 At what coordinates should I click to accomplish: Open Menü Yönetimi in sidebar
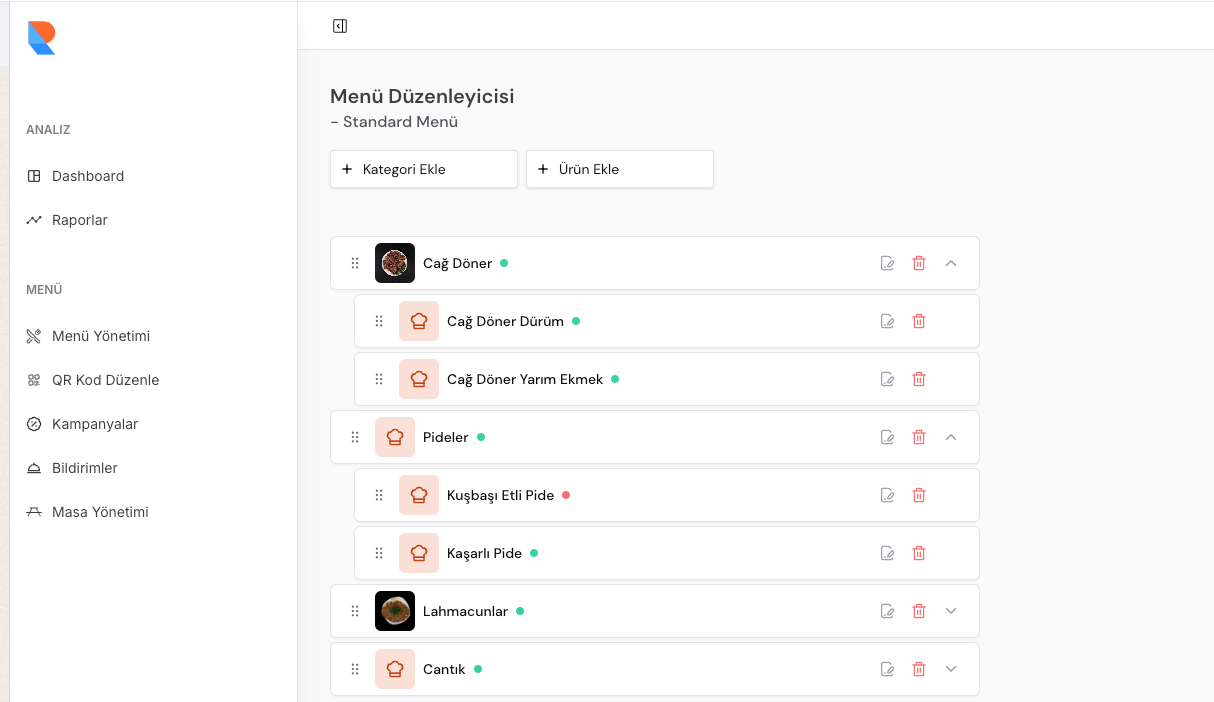click(100, 336)
